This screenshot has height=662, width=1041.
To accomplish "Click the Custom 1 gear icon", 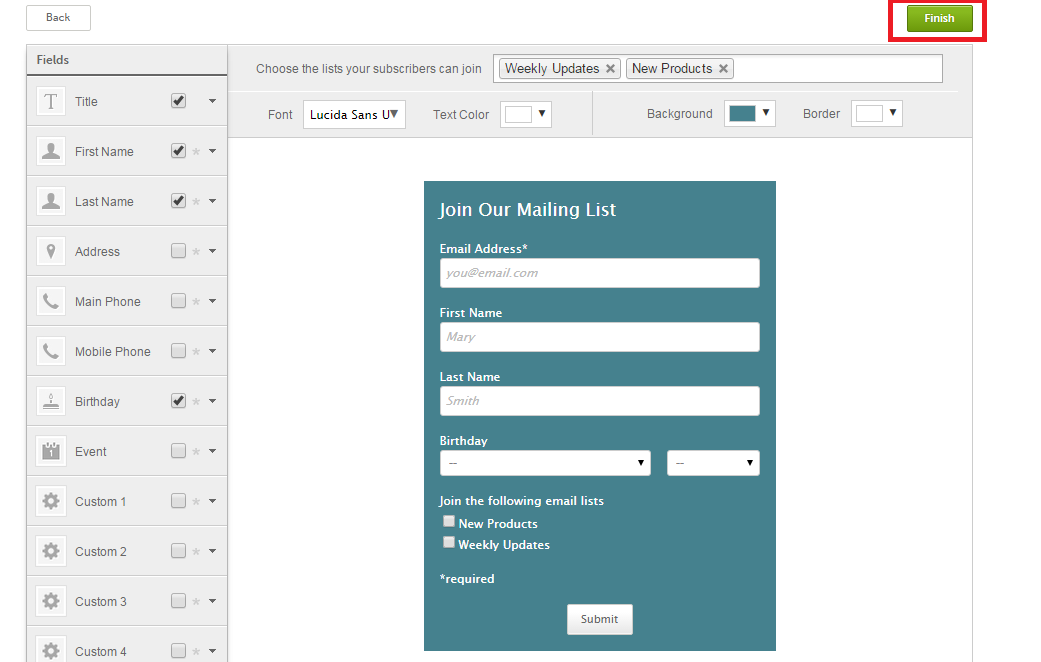I will tap(51, 501).
